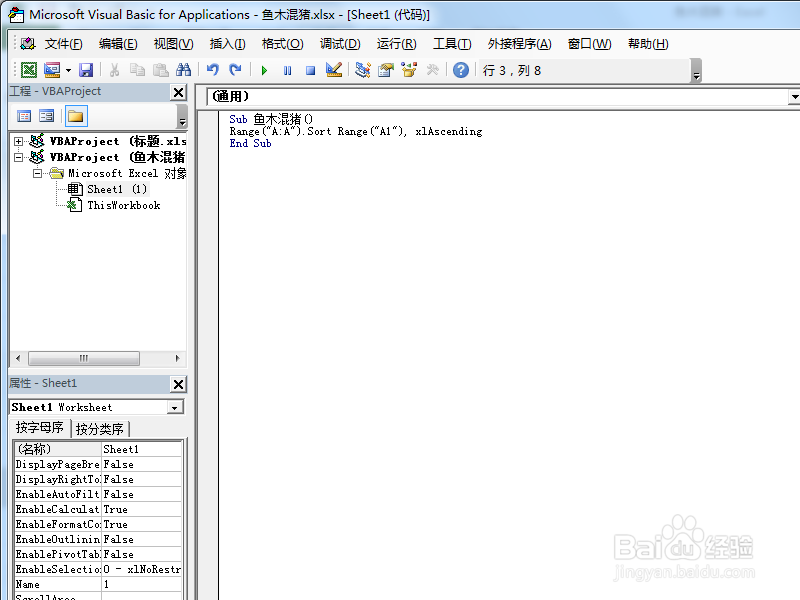The height and width of the screenshot is (600, 800).
Task: Open the 运行(R) menu
Action: (x=396, y=44)
